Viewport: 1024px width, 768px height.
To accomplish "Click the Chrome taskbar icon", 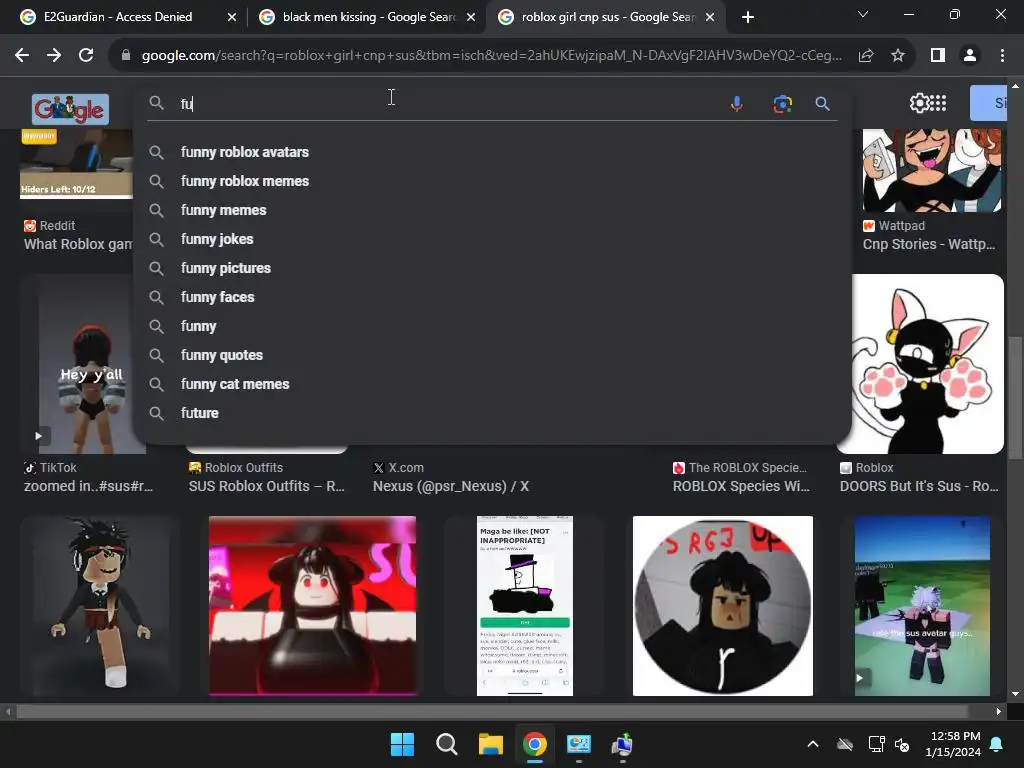I will point(534,744).
